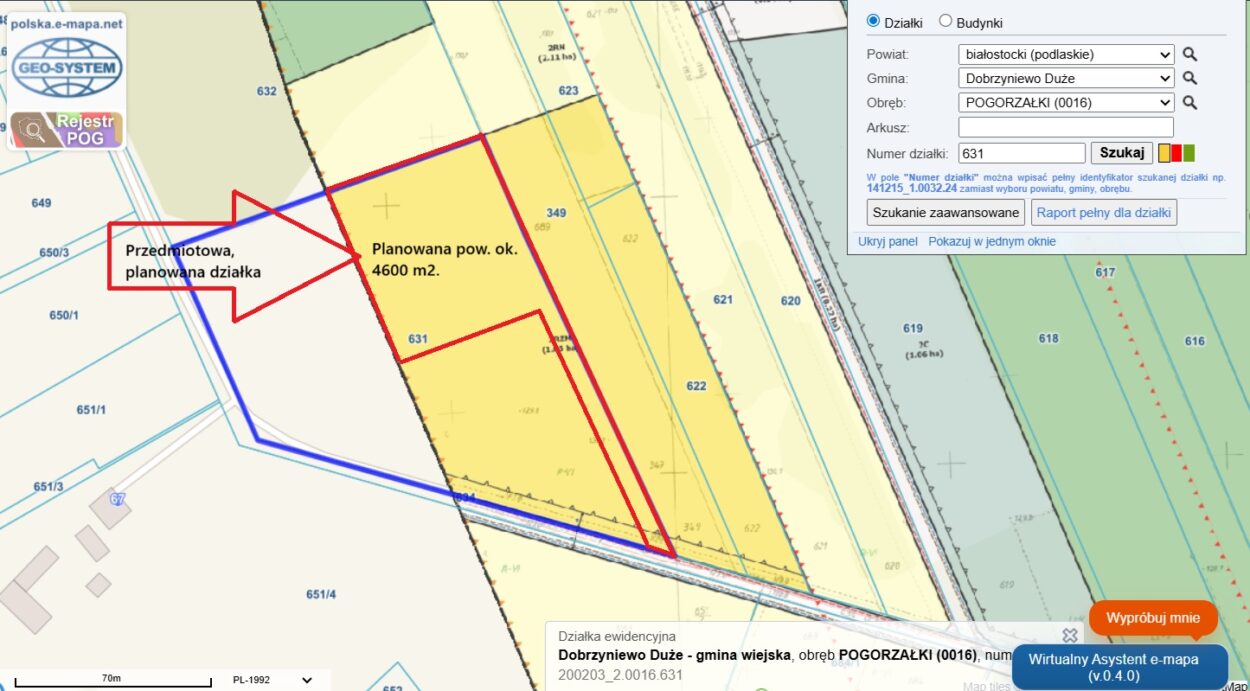Click parcel label 649 on map

41,203
